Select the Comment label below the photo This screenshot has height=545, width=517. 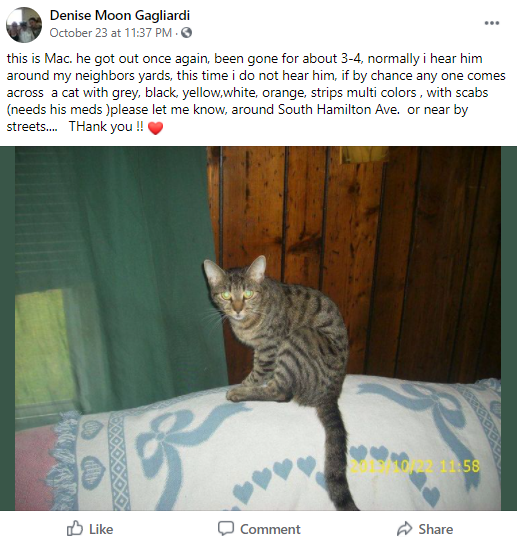click(270, 529)
